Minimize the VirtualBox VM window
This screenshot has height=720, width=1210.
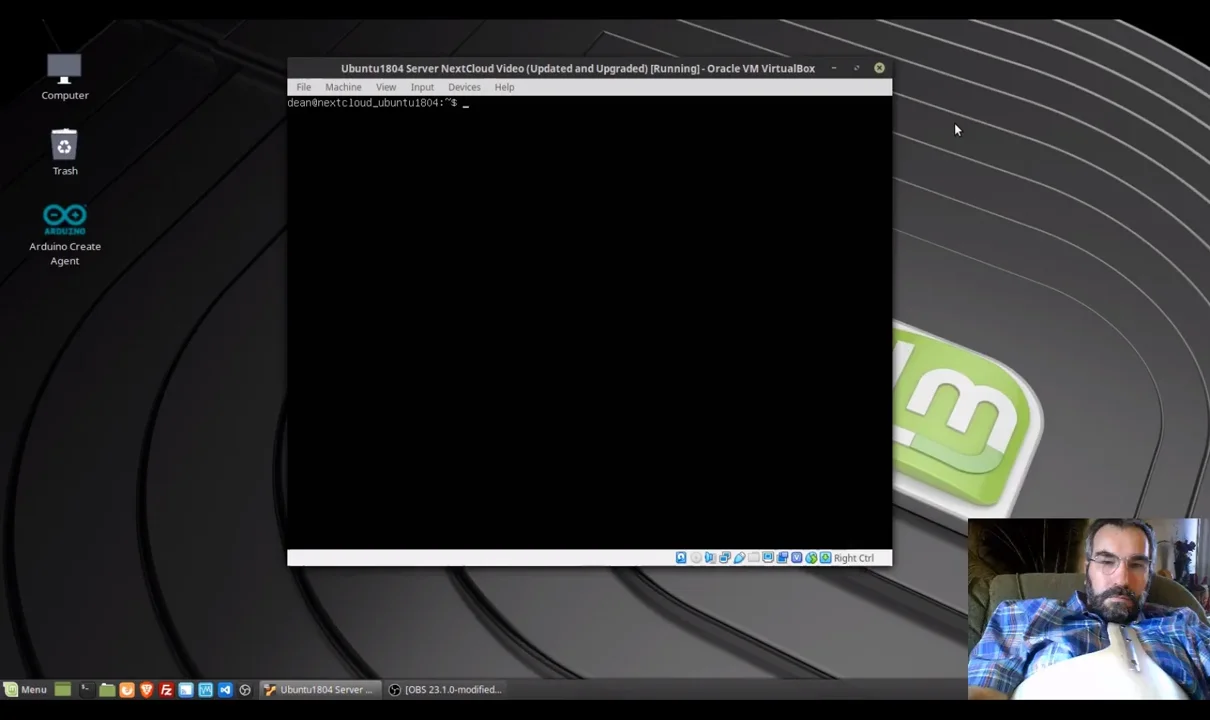833,68
